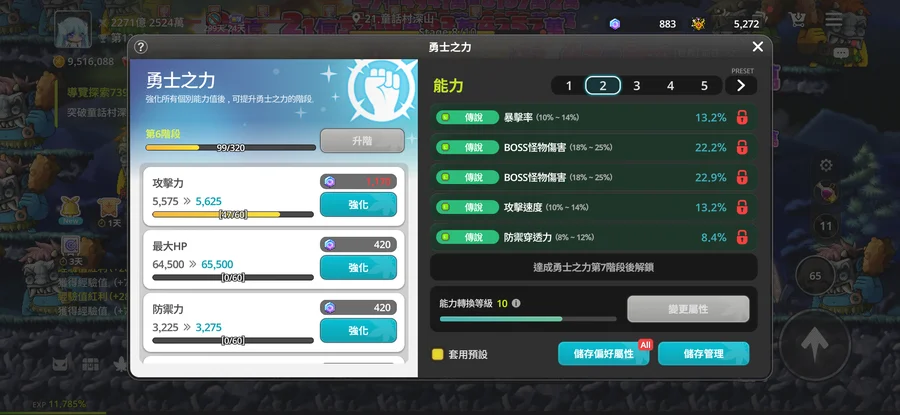900x415 pixels.
Task: Select preset tab 5
Action: [704, 86]
